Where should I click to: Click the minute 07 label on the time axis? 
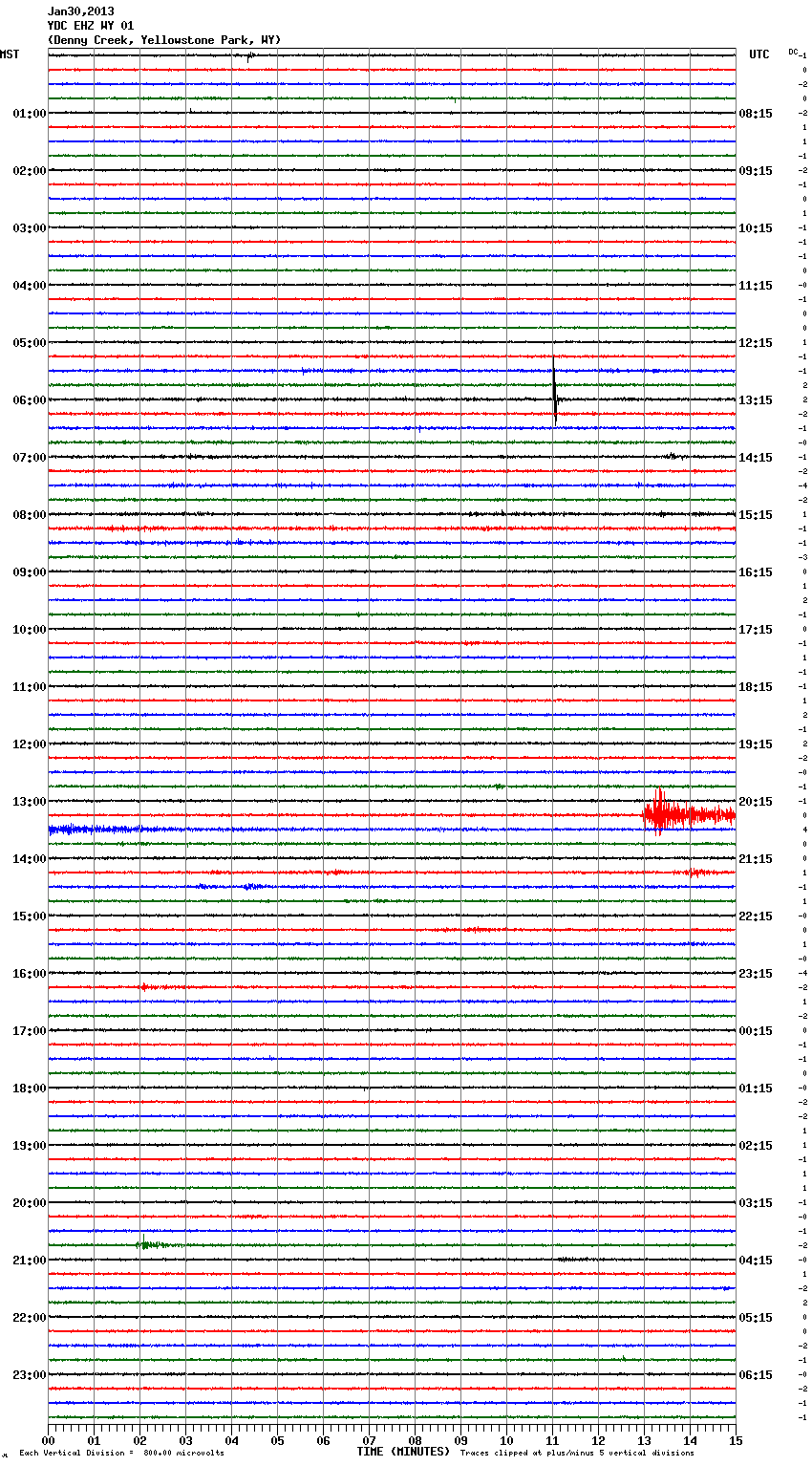point(369,1440)
